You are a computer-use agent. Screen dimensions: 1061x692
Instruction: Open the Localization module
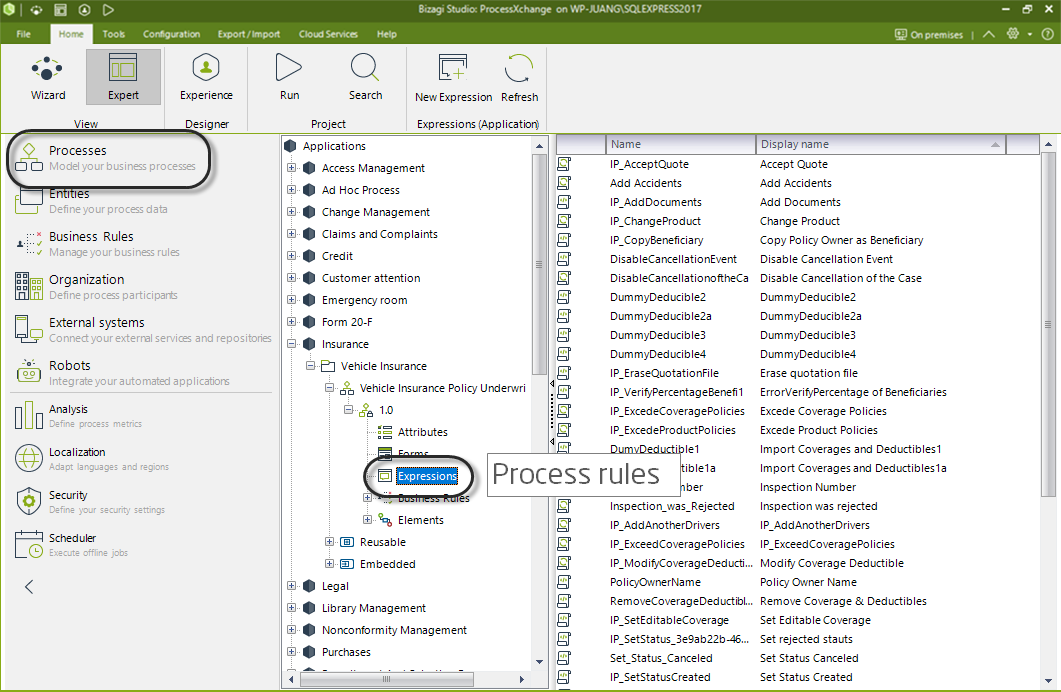91,459
